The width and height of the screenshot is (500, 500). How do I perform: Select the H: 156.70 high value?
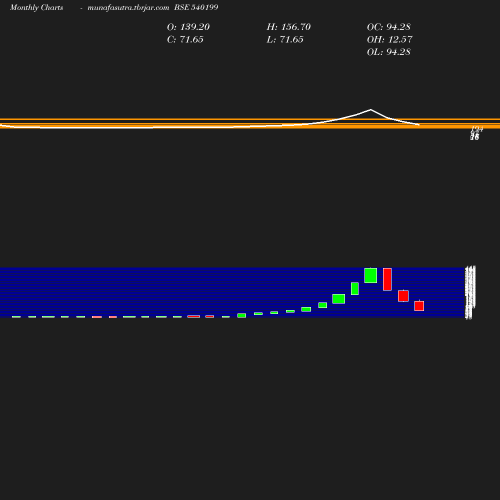pos(289,27)
